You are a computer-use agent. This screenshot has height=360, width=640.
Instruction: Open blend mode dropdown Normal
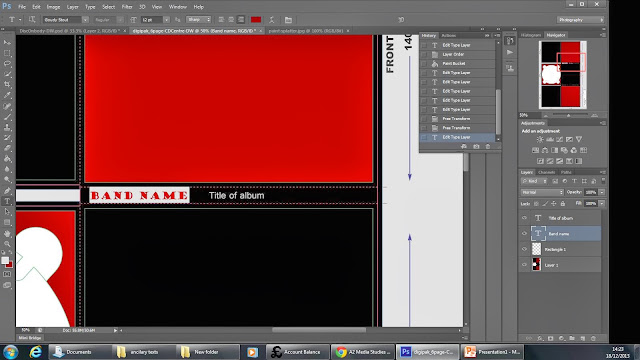(x=542, y=192)
